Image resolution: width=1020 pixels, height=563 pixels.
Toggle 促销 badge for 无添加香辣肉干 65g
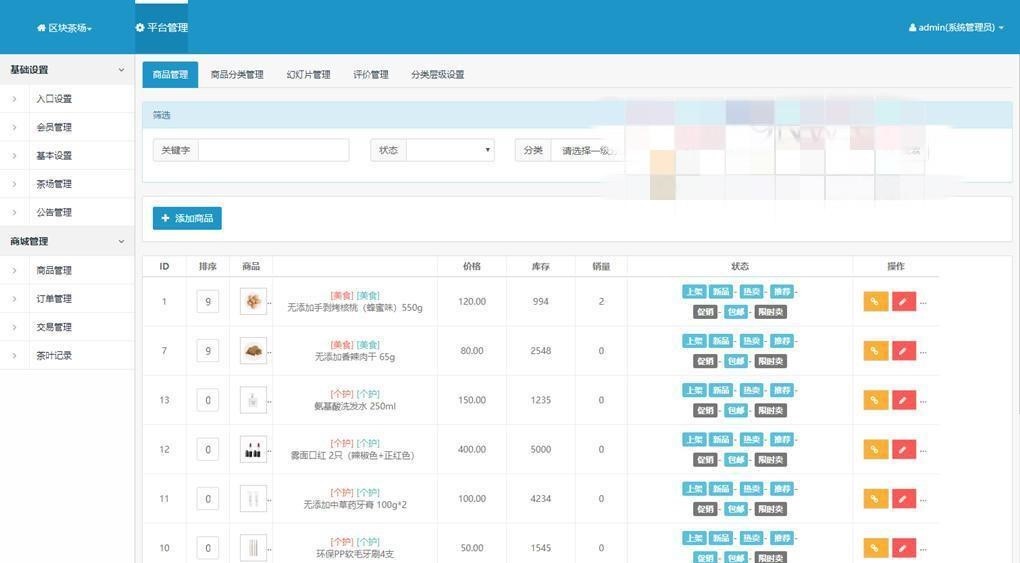tap(705, 361)
